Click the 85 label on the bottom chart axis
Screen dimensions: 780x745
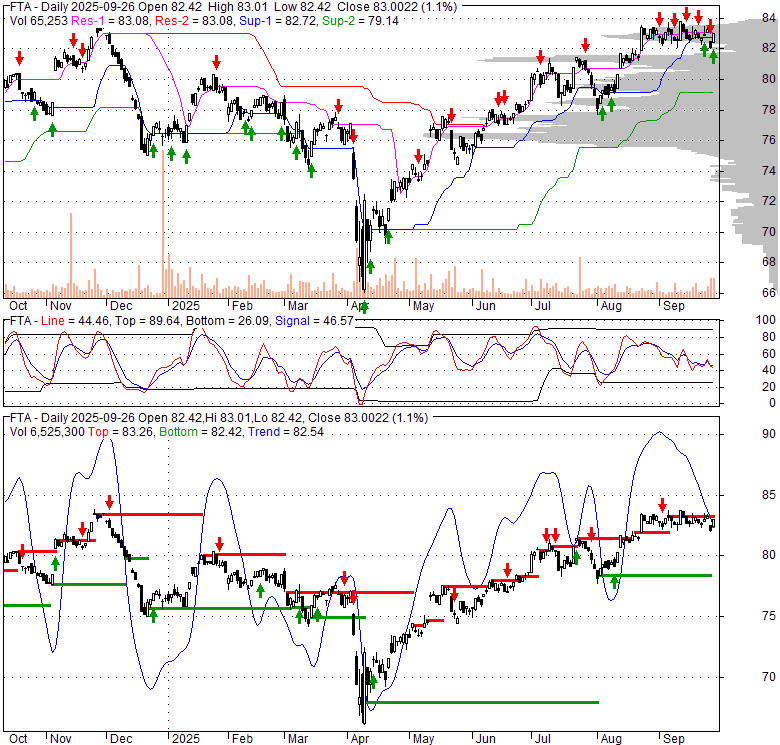tap(769, 495)
